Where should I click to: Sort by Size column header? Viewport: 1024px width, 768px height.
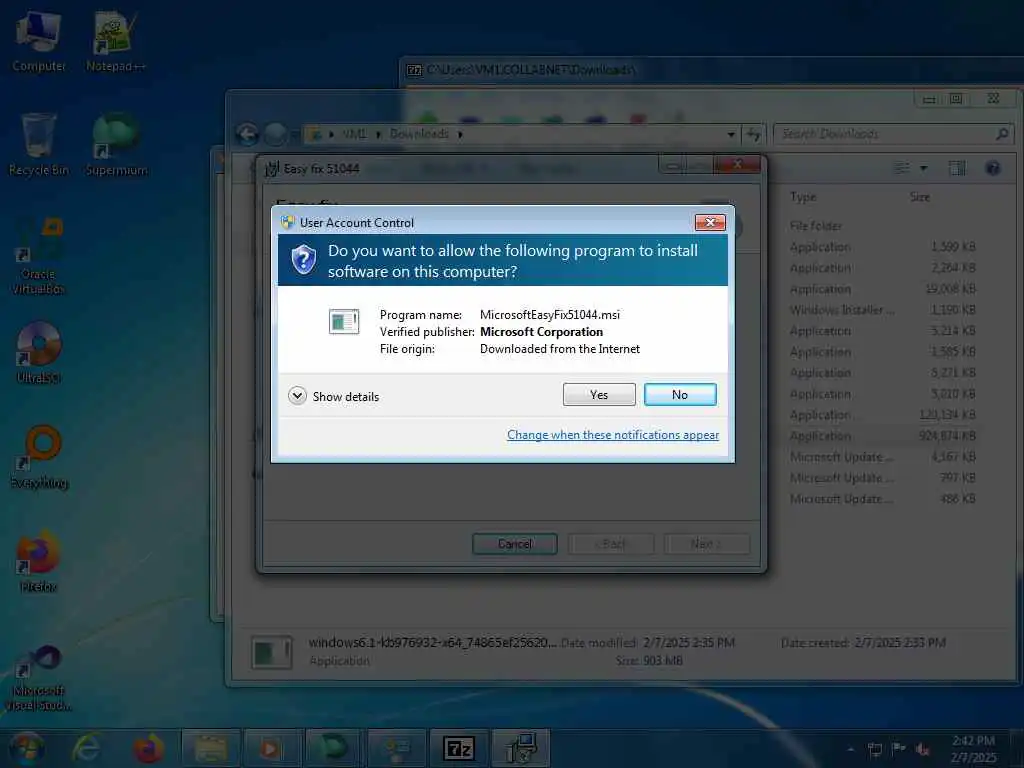(920, 197)
